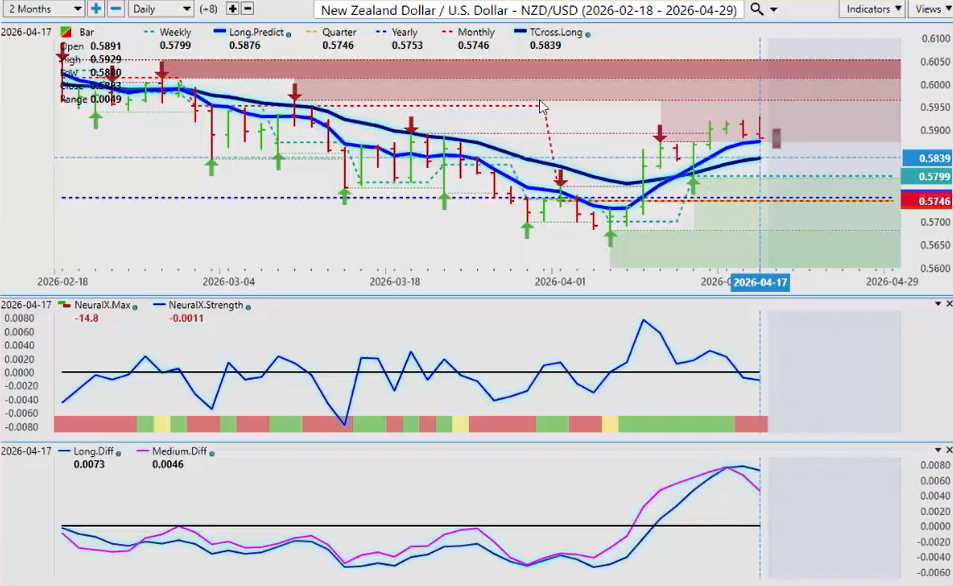Toggle the Long.Predict indicator dot
The width and height of the screenshot is (953, 586).
(x=288, y=34)
